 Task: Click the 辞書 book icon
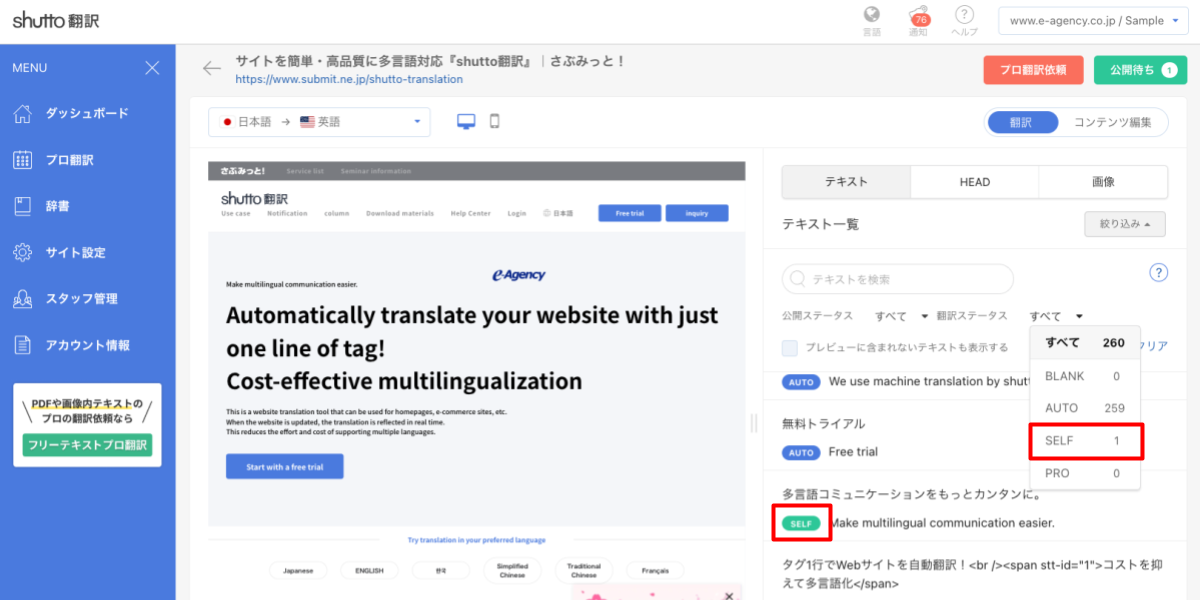tap(22, 206)
